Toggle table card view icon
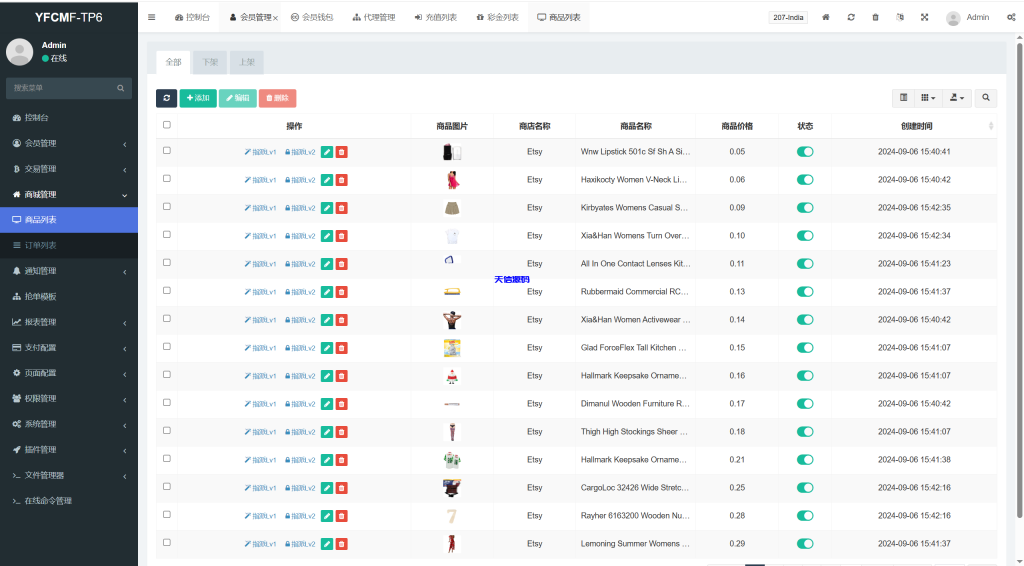 pos(903,98)
